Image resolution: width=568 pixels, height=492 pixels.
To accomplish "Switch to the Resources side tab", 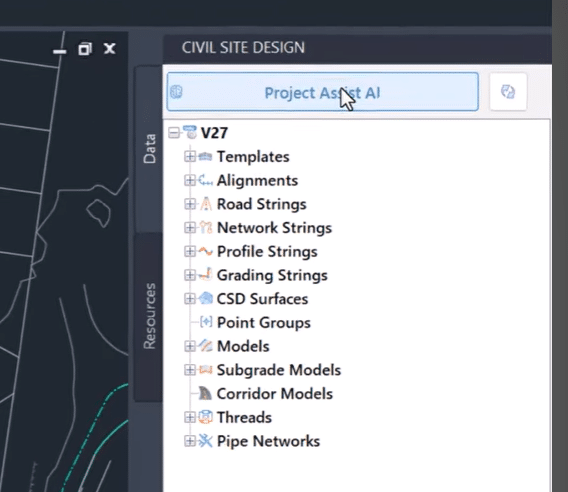I will pos(149,316).
